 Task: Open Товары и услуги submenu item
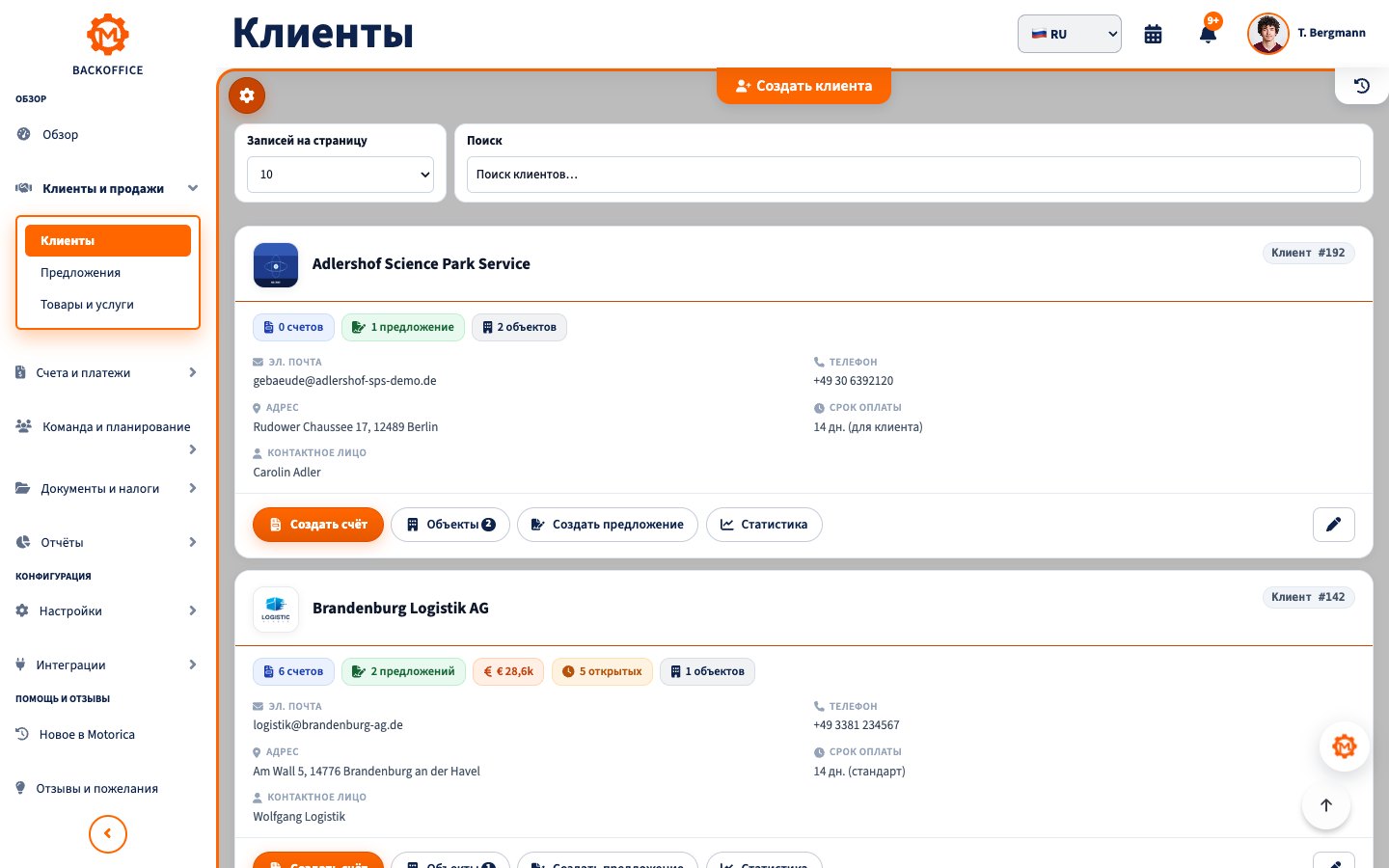pyautogui.click(x=108, y=304)
